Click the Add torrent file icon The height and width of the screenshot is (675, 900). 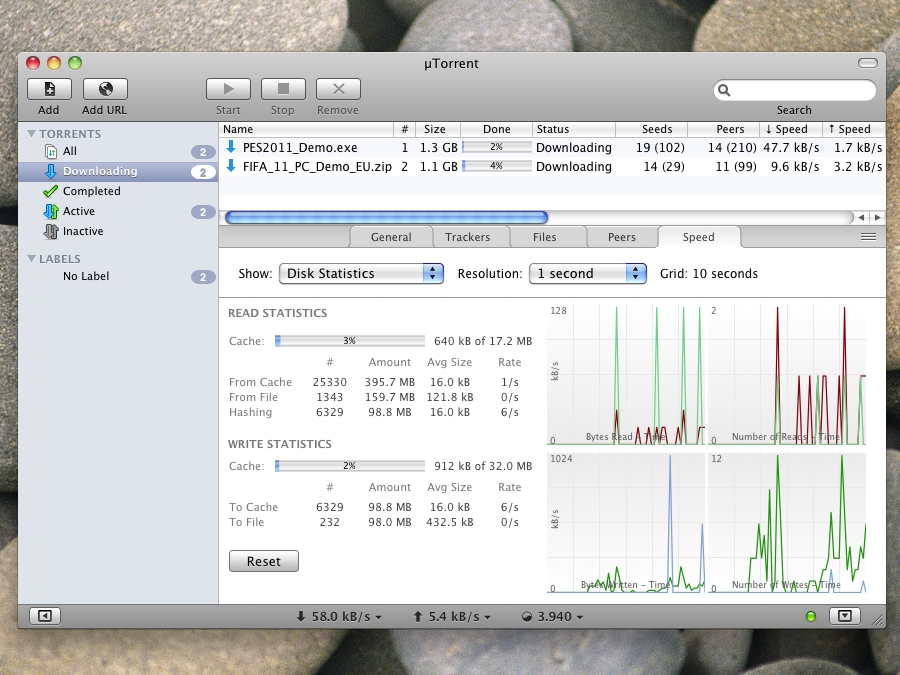(x=49, y=89)
